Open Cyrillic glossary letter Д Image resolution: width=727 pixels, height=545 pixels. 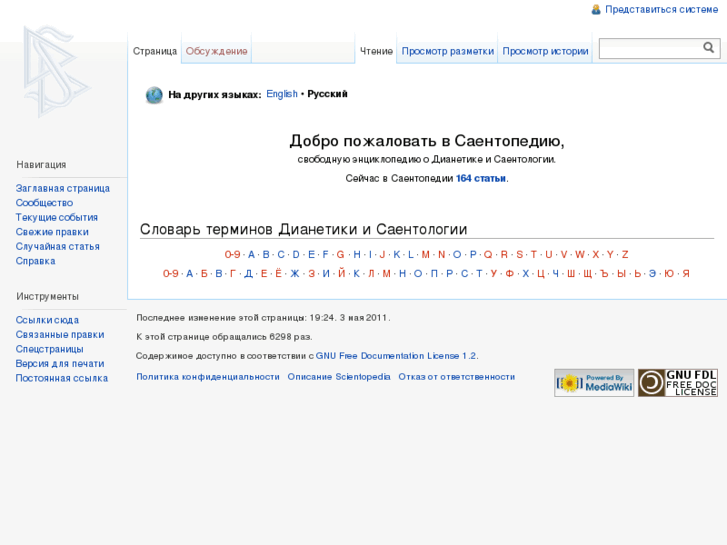(249, 274)
